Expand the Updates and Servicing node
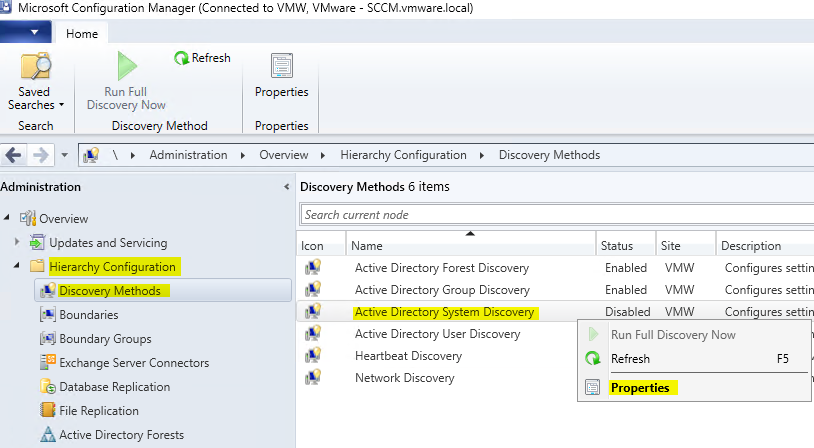 tap(17, 243)
